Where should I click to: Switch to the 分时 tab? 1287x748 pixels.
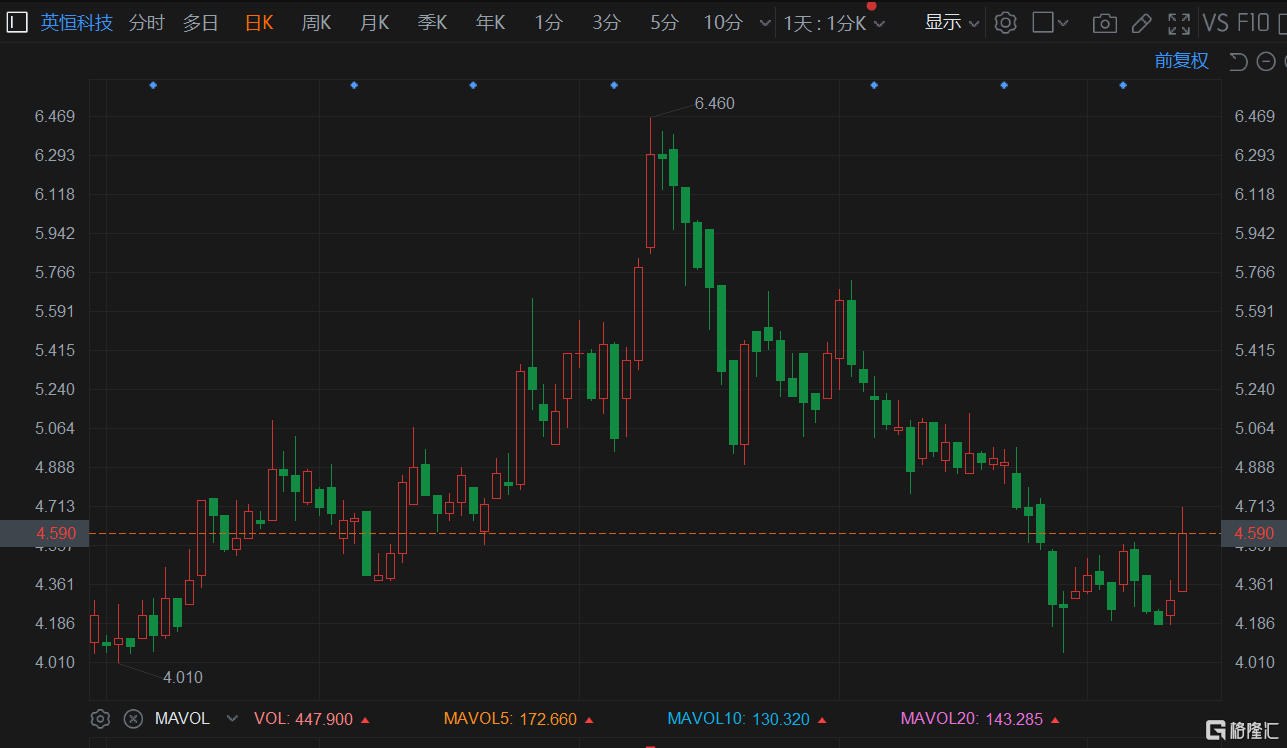pyautogui.click(x=147, y=22)
